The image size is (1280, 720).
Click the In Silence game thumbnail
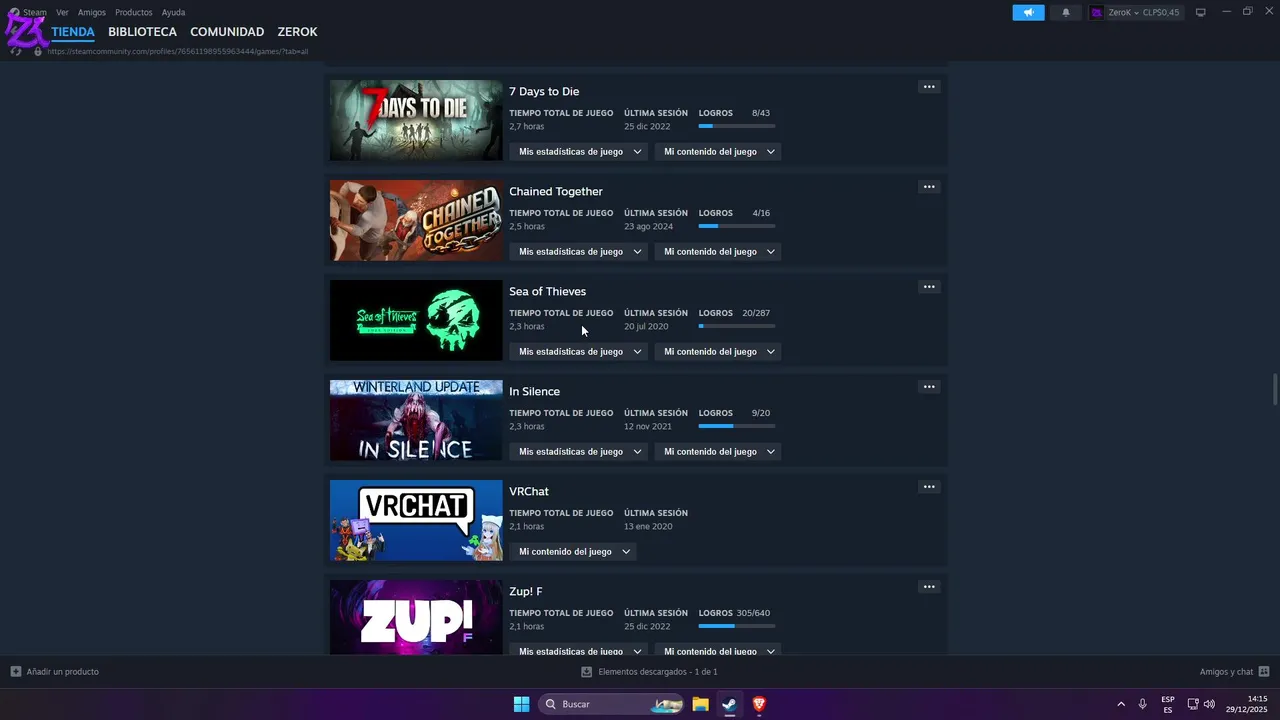click(416, 420)
